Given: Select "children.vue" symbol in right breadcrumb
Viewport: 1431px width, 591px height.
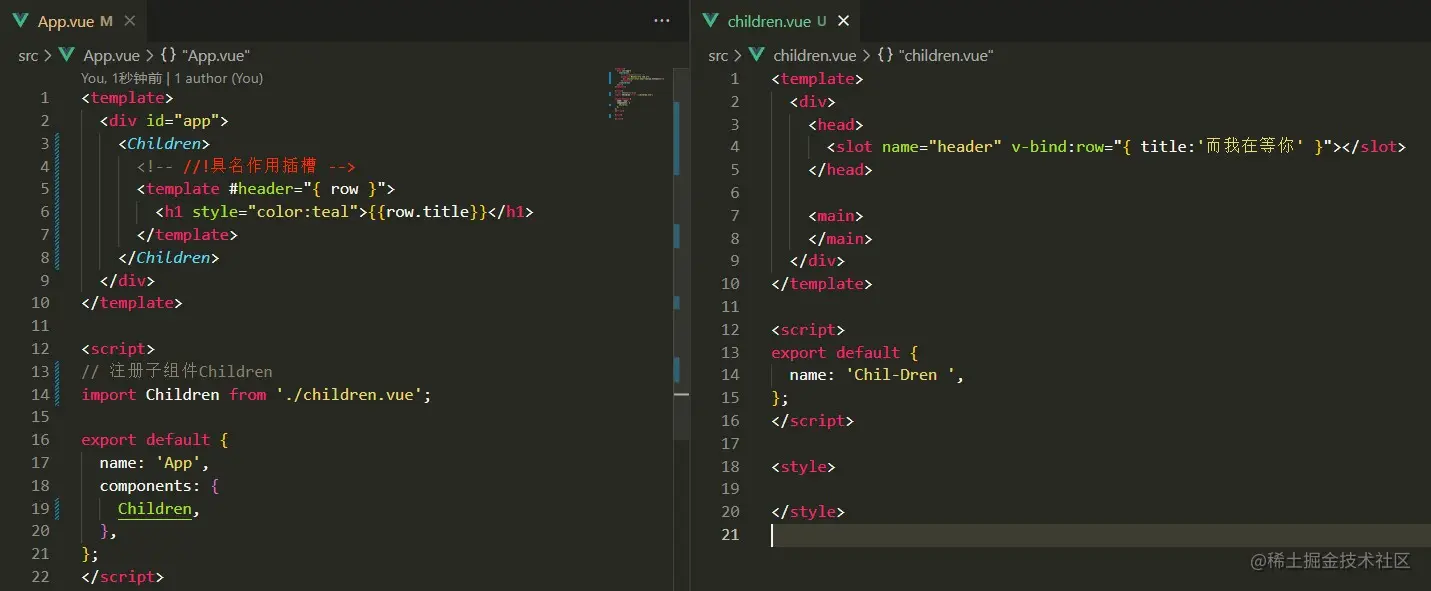Looking at the screenshot, I should [x=945, y=56].
